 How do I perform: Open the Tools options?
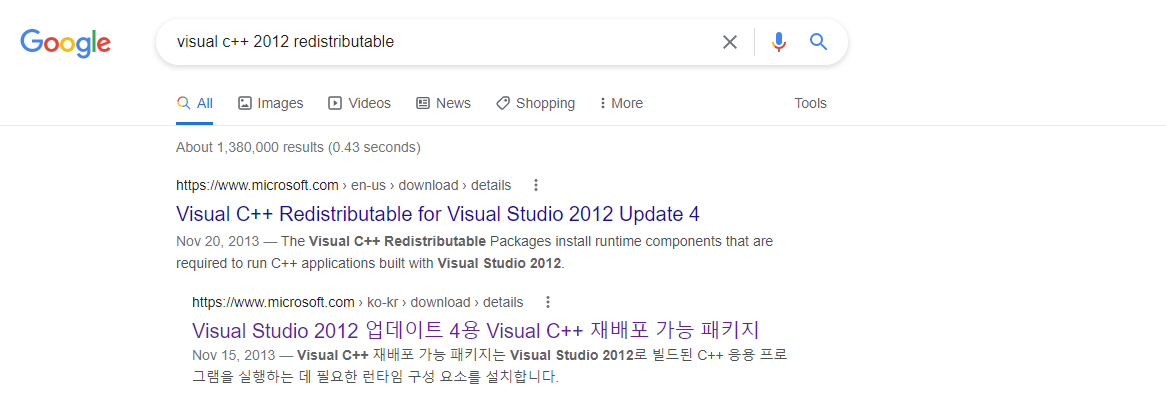[x=811, y=103]
